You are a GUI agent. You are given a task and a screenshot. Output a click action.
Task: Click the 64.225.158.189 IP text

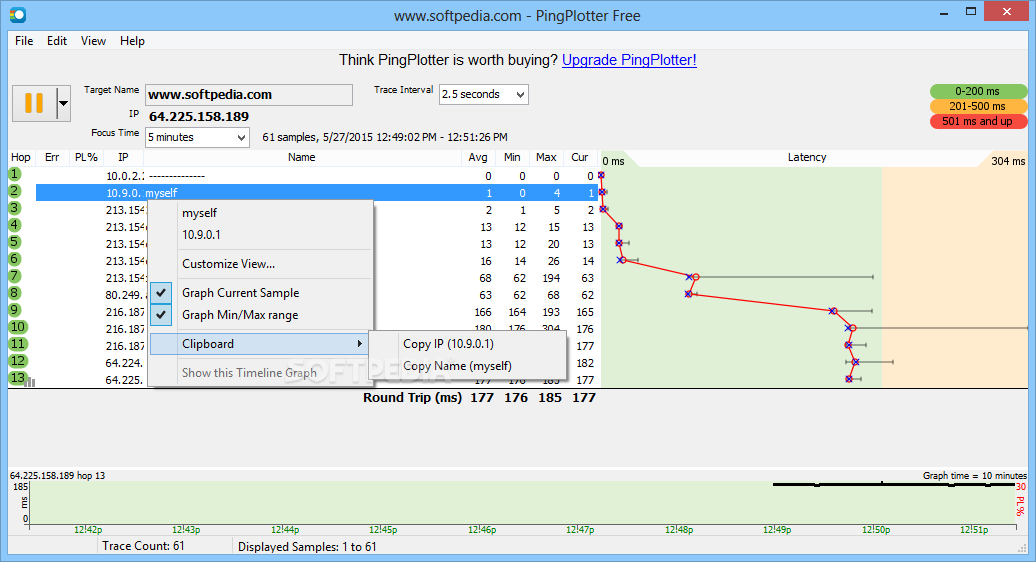tap(199, 117)
